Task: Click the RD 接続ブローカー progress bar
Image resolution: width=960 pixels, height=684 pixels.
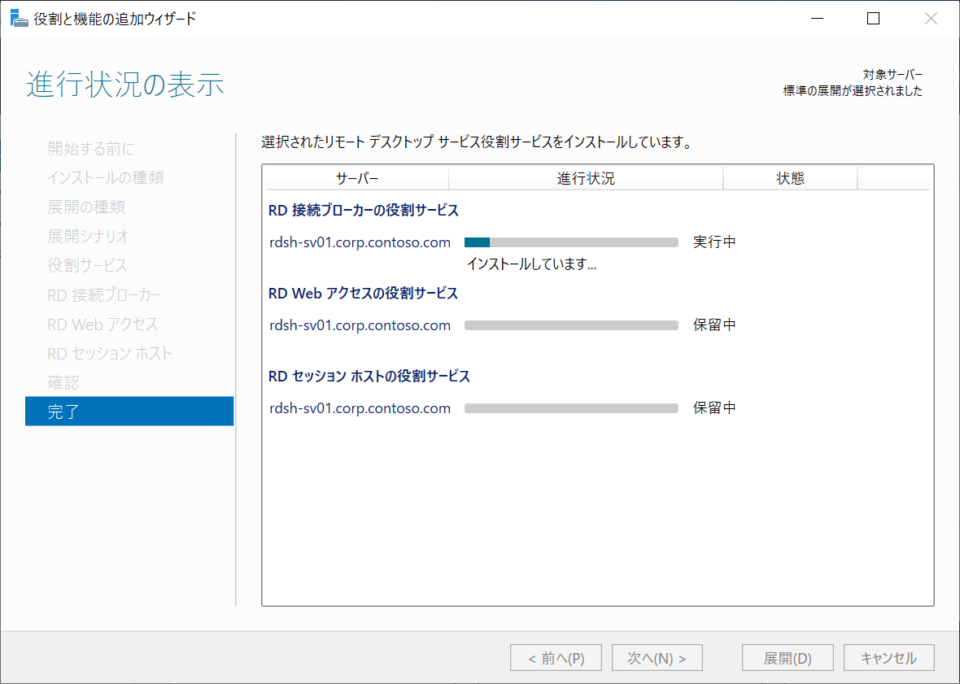Action: click(x=571, y=242)
